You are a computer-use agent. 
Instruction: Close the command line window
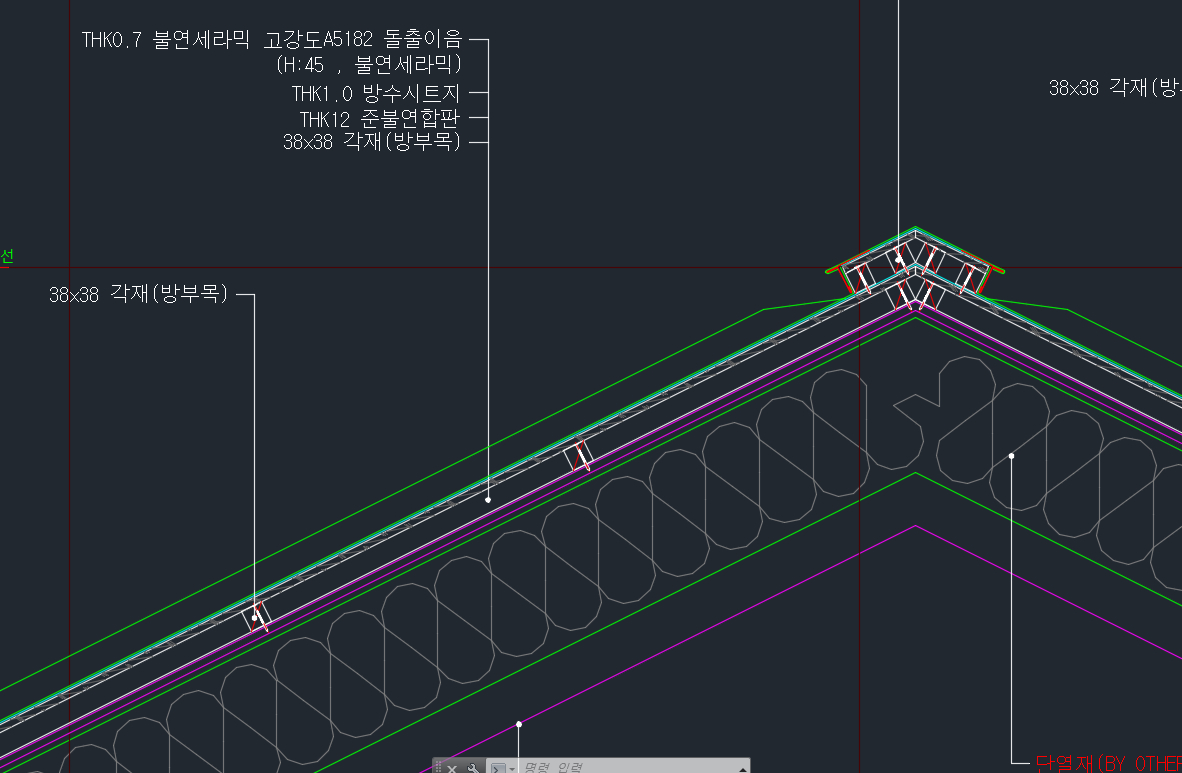(452, 767)
